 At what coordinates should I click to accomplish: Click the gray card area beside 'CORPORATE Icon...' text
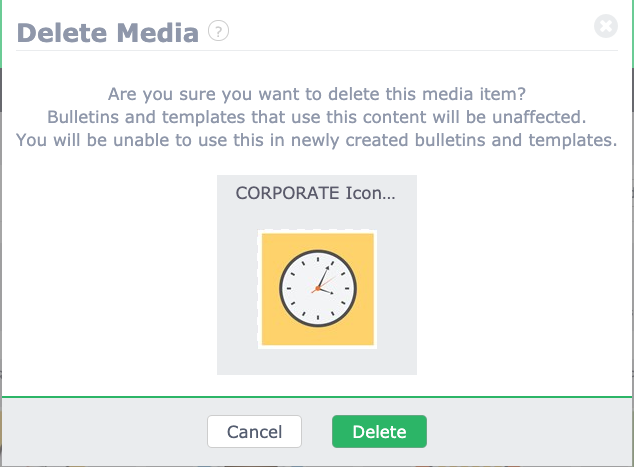click(x=406, y=193)
